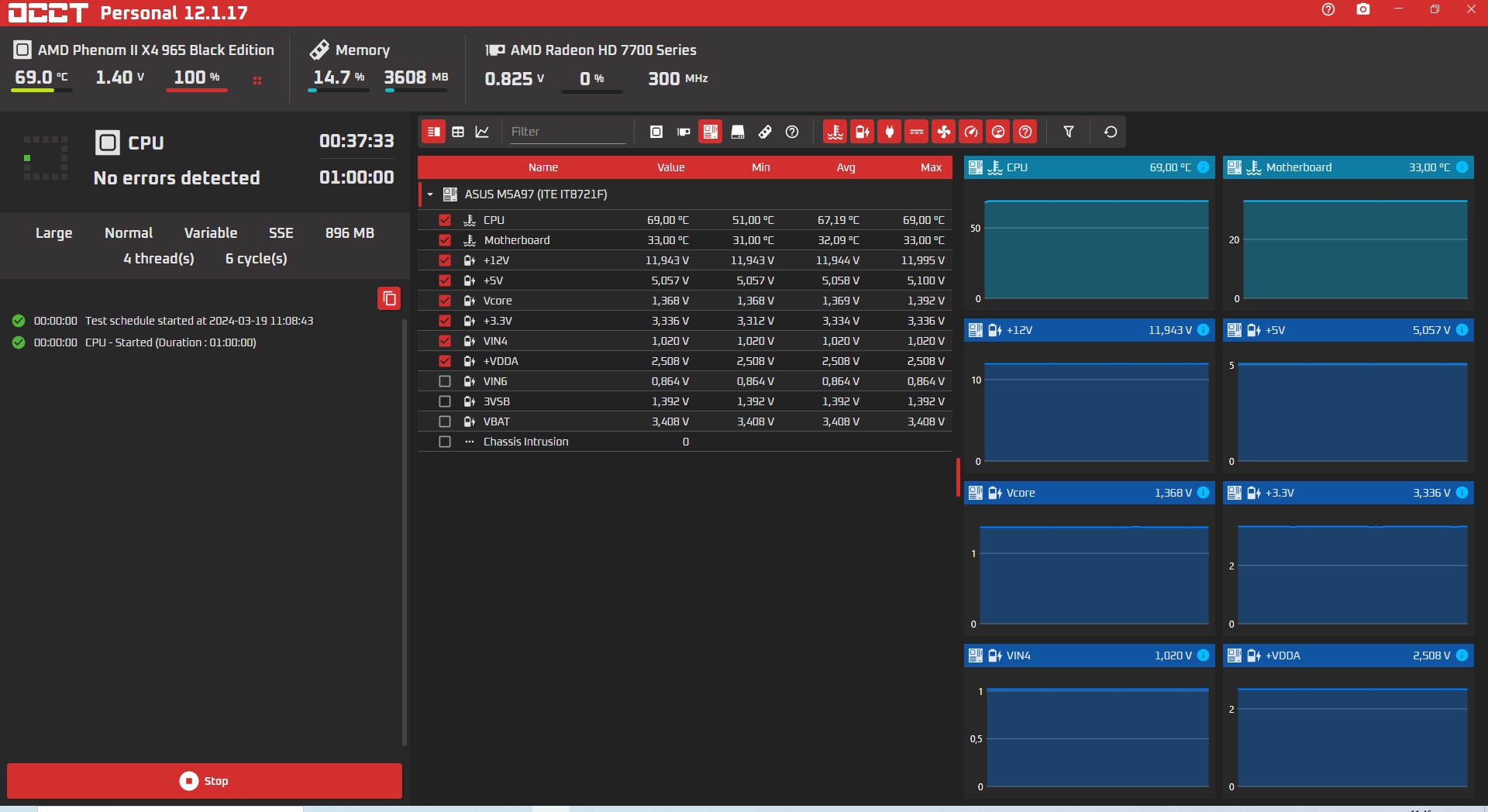The width and height of the screenshot is (1488, 812).
Task: Click the +3.3V graph panel header
Action: point(1348,493)
